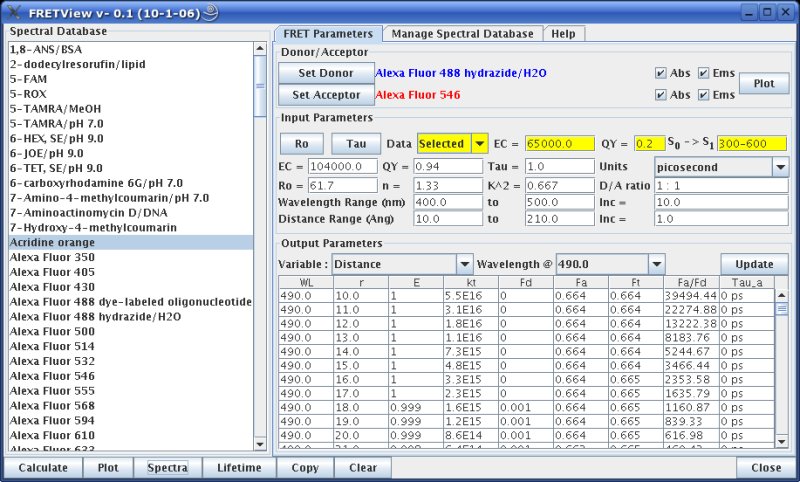800x482 pixels.
Task: Toggle donor Abs checkbox
Action: (x=660, y=74)
